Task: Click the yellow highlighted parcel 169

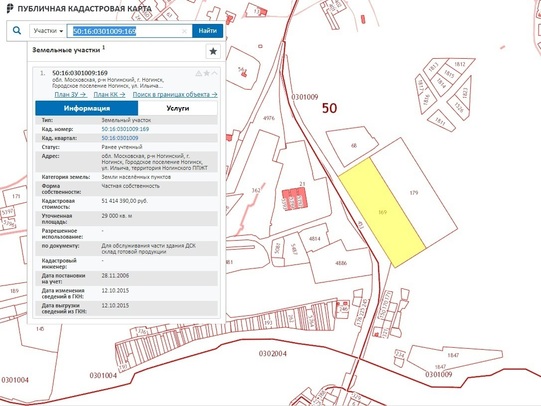Action: point(382,212)
